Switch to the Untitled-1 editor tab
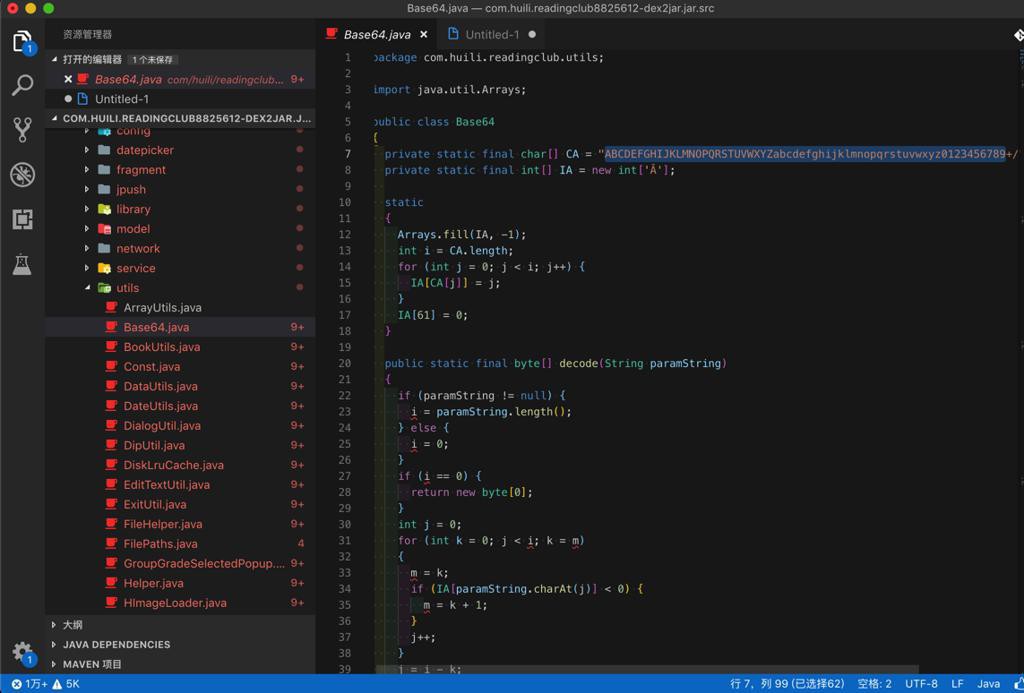This screenshot has width=1024, height=693. (491, 34)
